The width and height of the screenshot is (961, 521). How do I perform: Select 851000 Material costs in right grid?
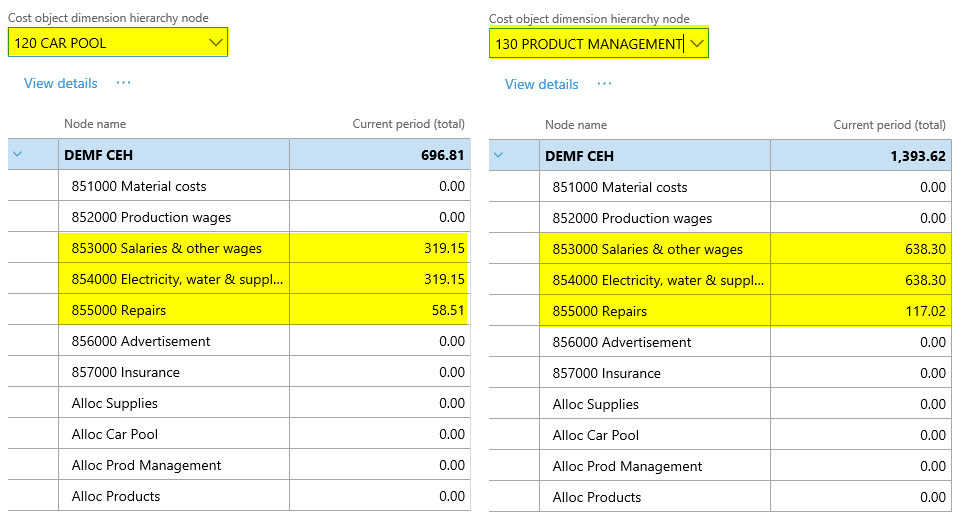[620, 187]
